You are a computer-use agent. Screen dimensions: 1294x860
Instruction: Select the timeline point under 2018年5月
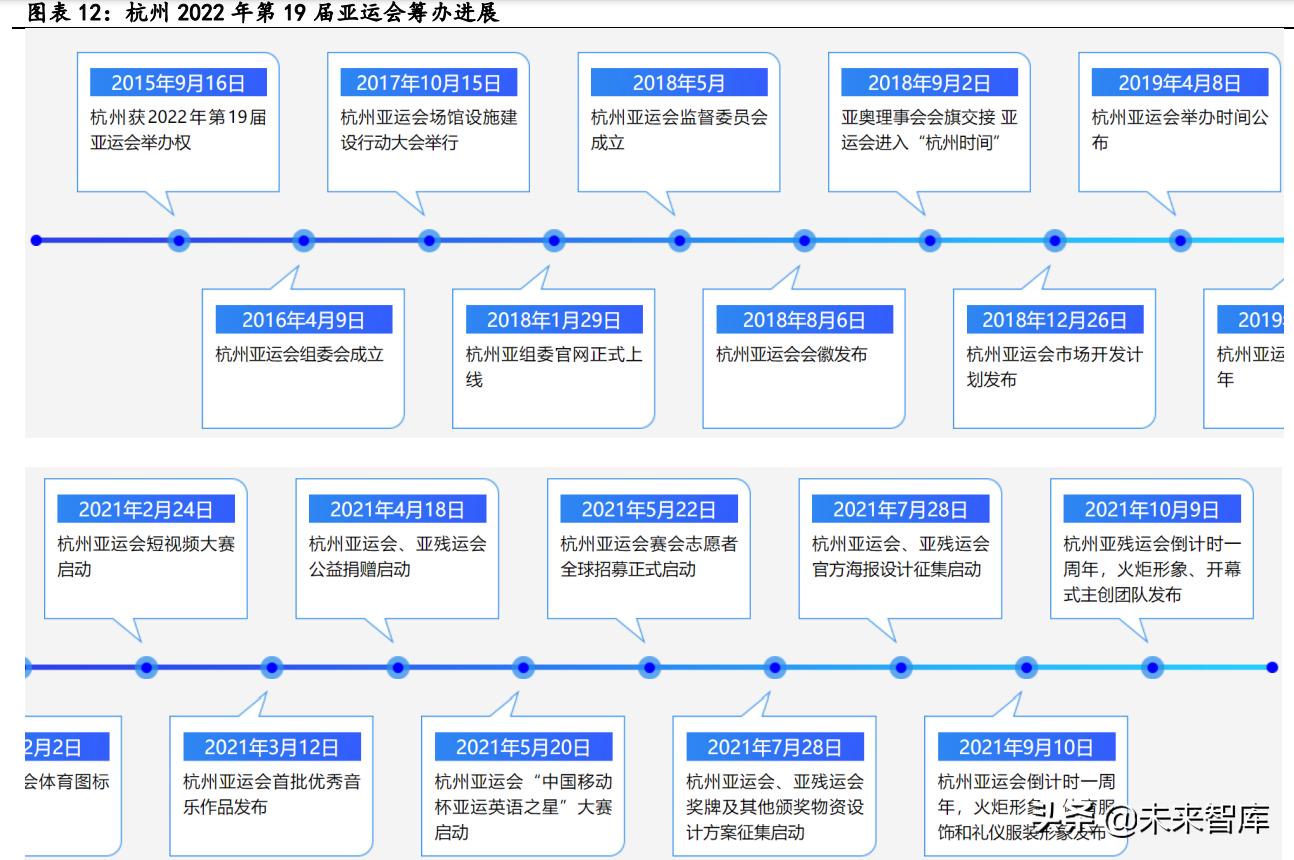tap(679, 240)
